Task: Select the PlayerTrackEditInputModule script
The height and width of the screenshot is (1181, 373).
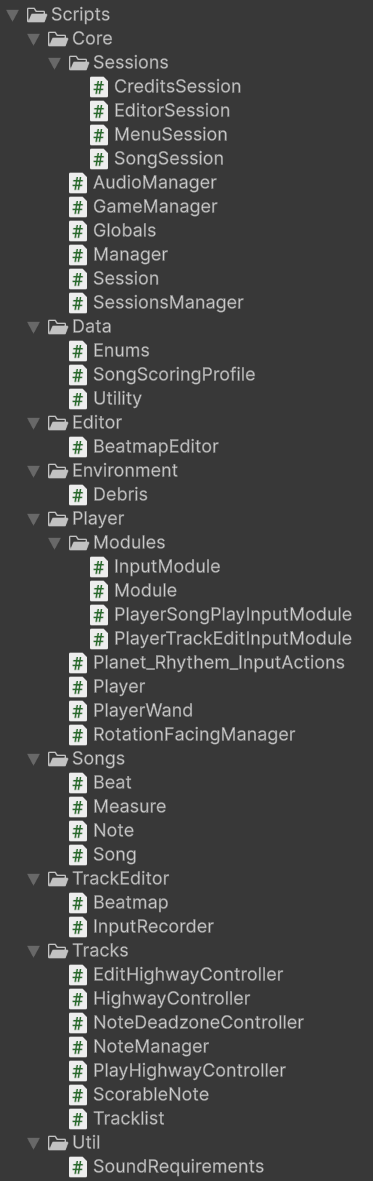Action: click(233, 638)
